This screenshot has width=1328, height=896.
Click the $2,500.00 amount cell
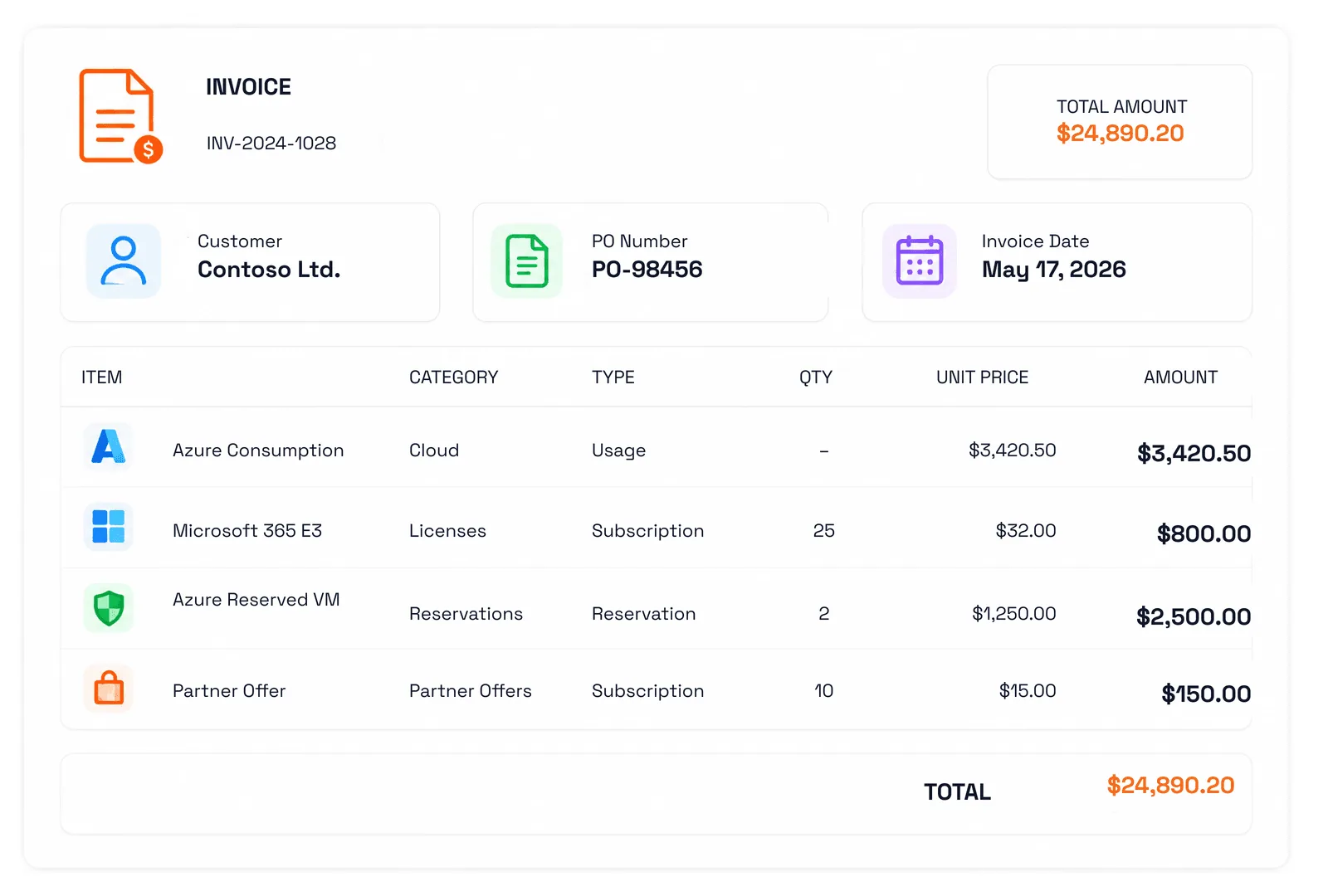click(1194, 616)
